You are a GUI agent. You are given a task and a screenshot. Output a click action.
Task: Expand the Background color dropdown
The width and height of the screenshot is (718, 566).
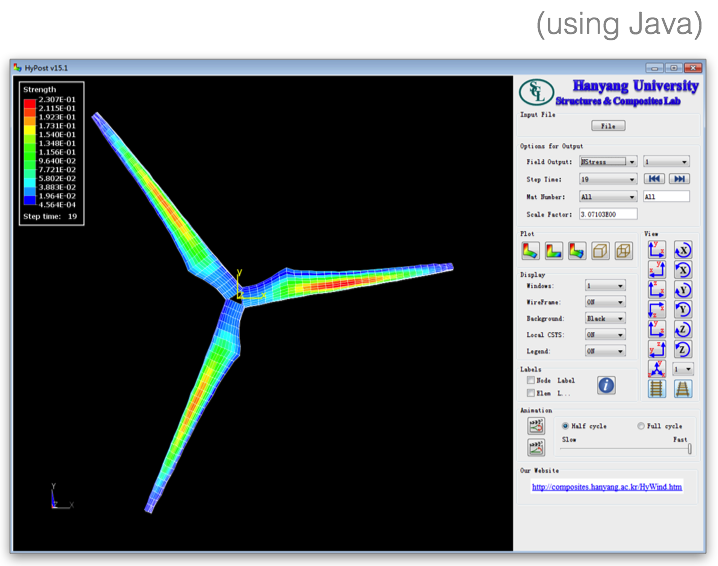(x=605, y=319)
